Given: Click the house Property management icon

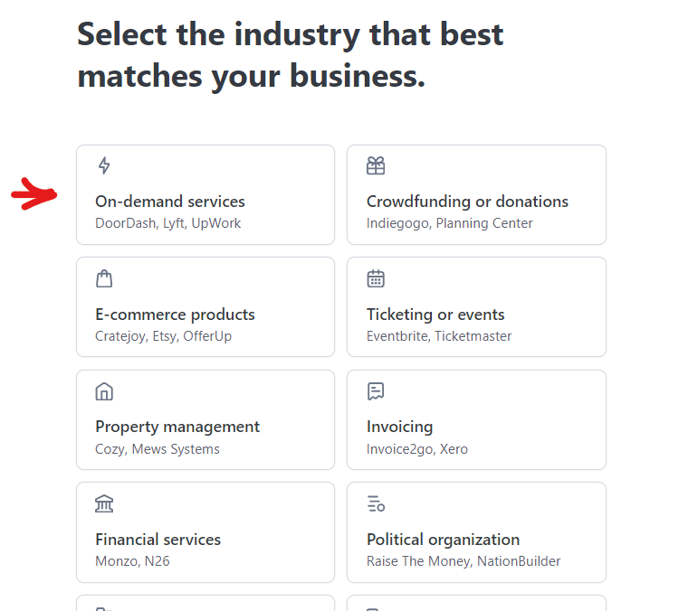Looking at the screenshot, I should pyautogui.click(x=104, y=391).
